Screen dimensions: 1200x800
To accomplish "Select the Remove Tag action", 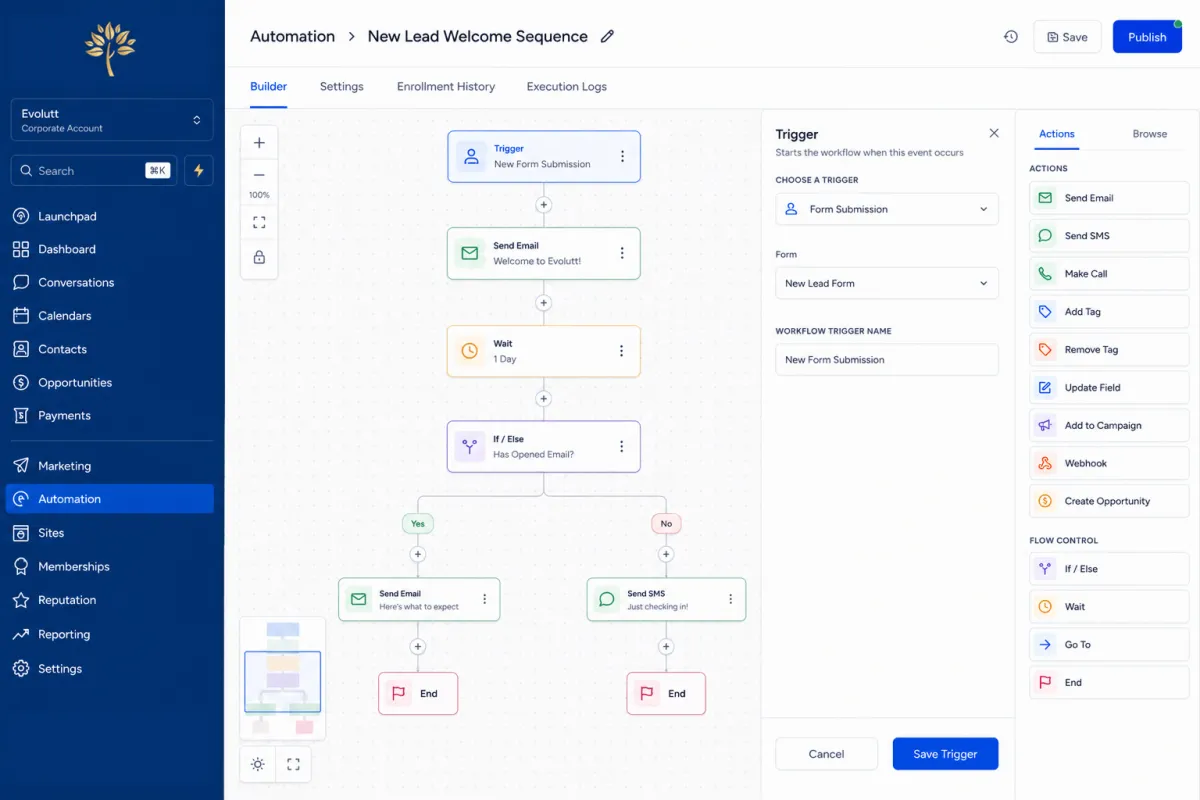I will 1109,350.
